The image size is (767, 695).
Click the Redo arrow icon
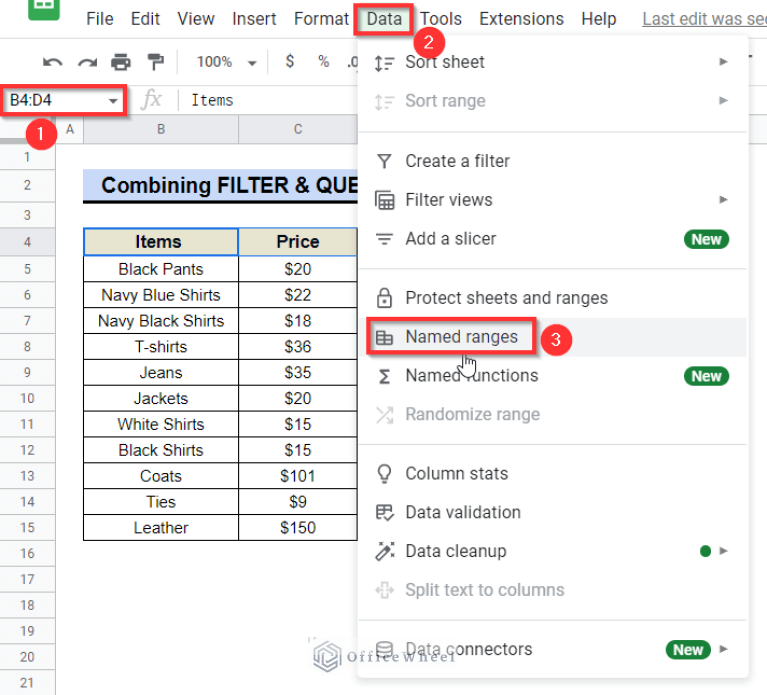(x=87, y=62)
